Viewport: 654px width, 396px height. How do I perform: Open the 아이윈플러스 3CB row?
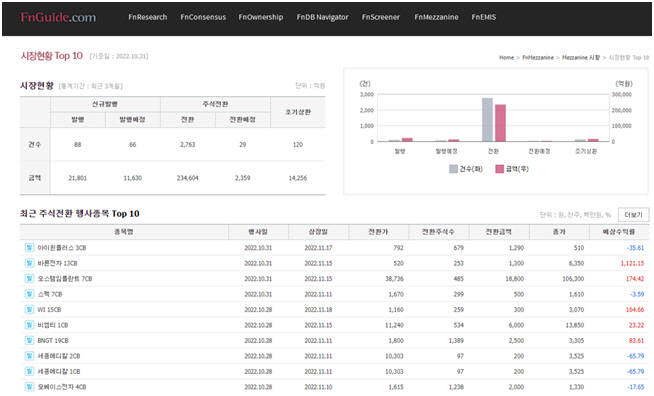click(x=334, y=248)
